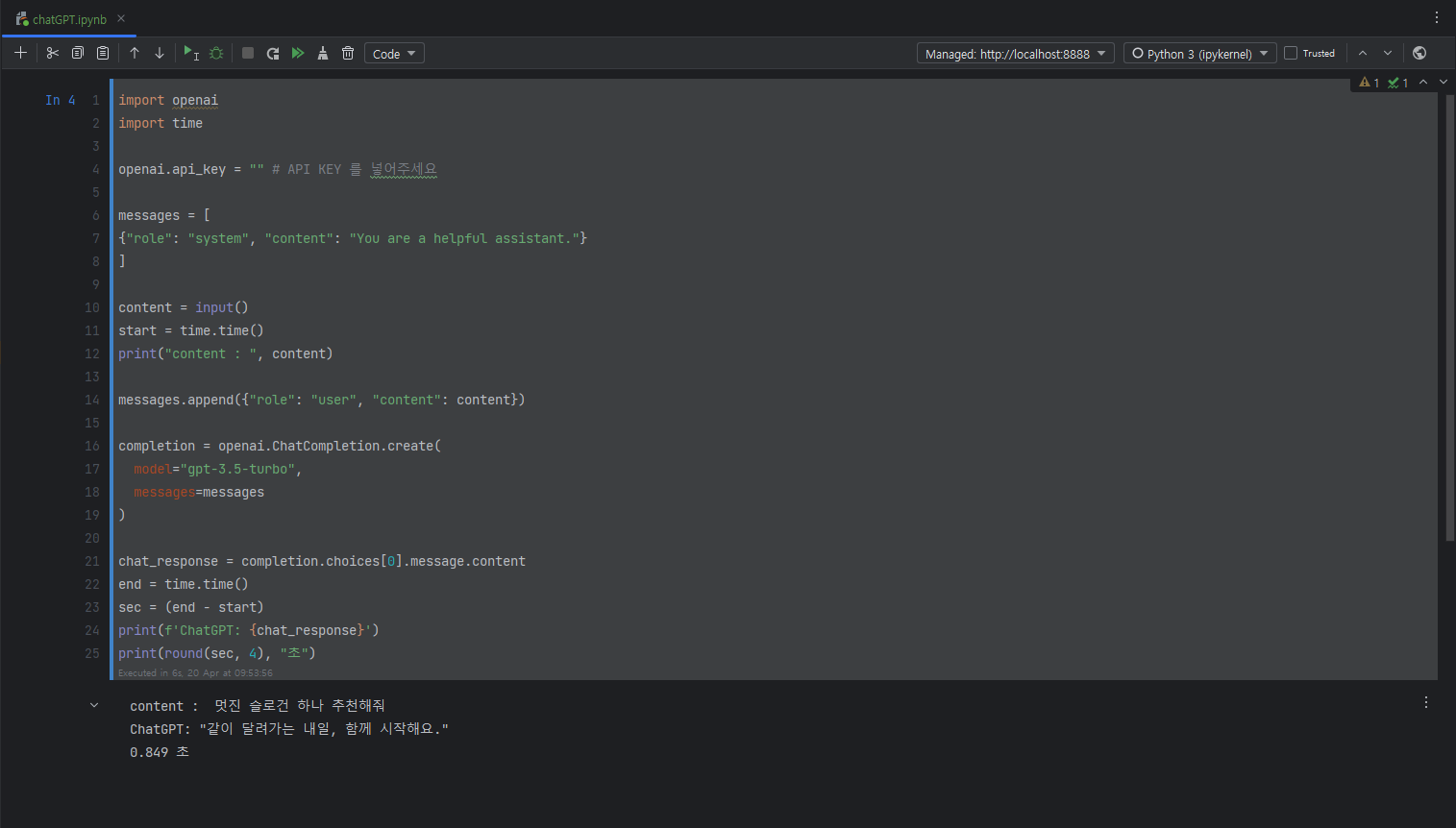Clear all outputs with broom icon
1456x828 pixels.
tap(323, 53)
